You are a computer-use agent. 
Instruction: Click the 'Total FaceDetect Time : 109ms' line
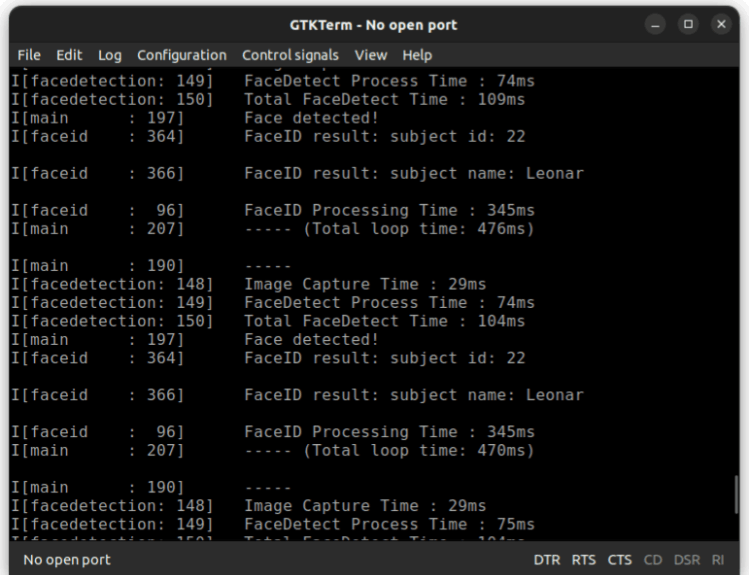pos(268,100)
